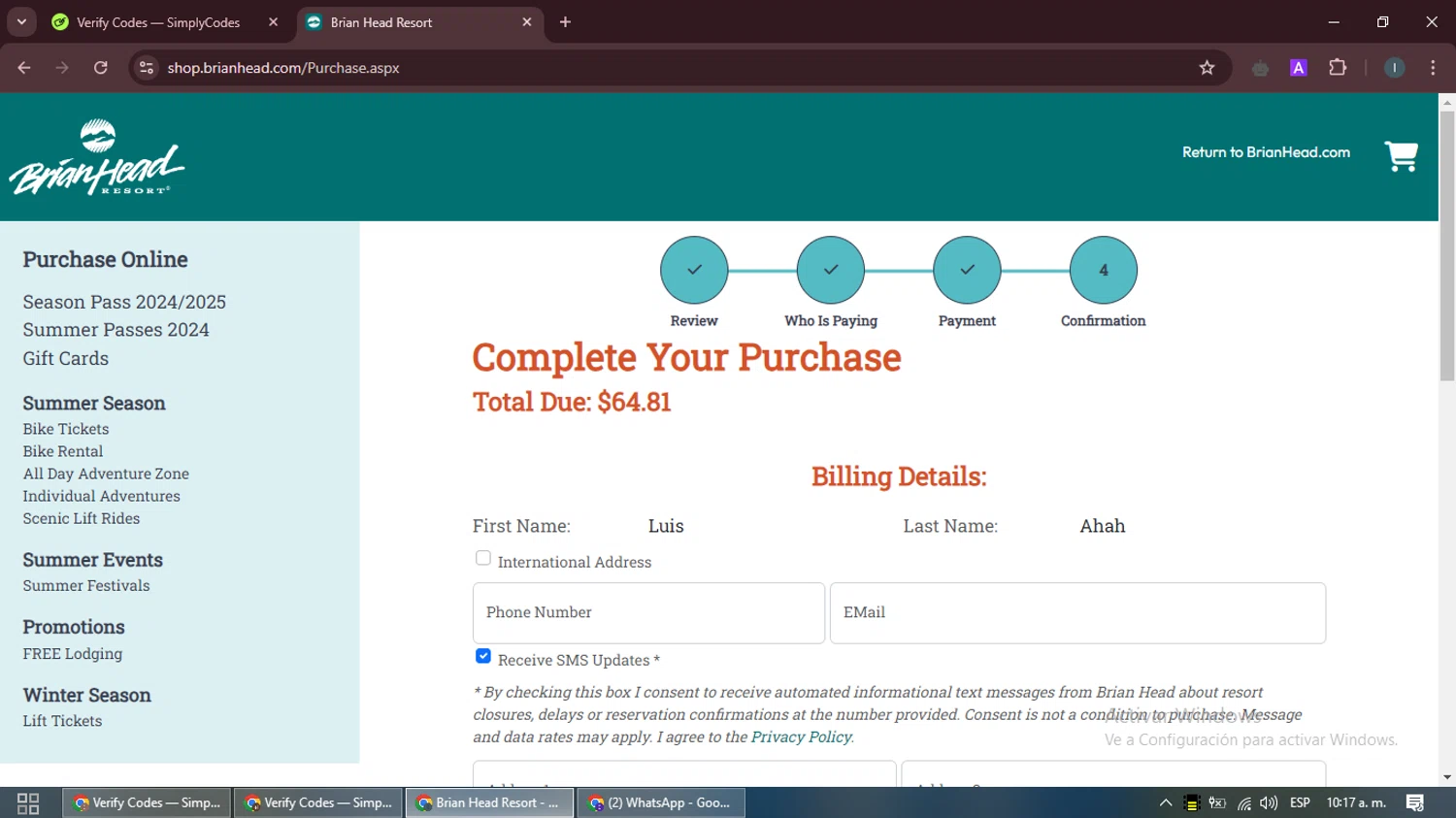Open WhatsApp window from taskbar
The height and width of the screenshot is (818, 1456).
coord(661,803)
